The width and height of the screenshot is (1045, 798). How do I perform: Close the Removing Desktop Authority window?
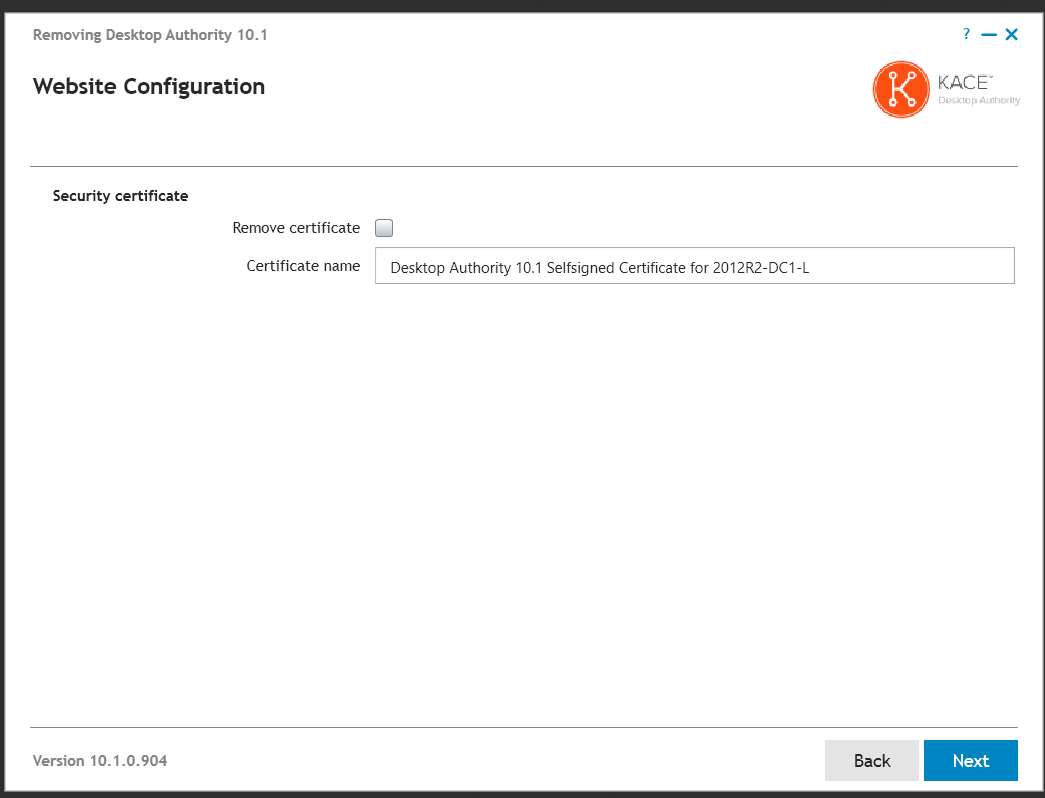1011,35
